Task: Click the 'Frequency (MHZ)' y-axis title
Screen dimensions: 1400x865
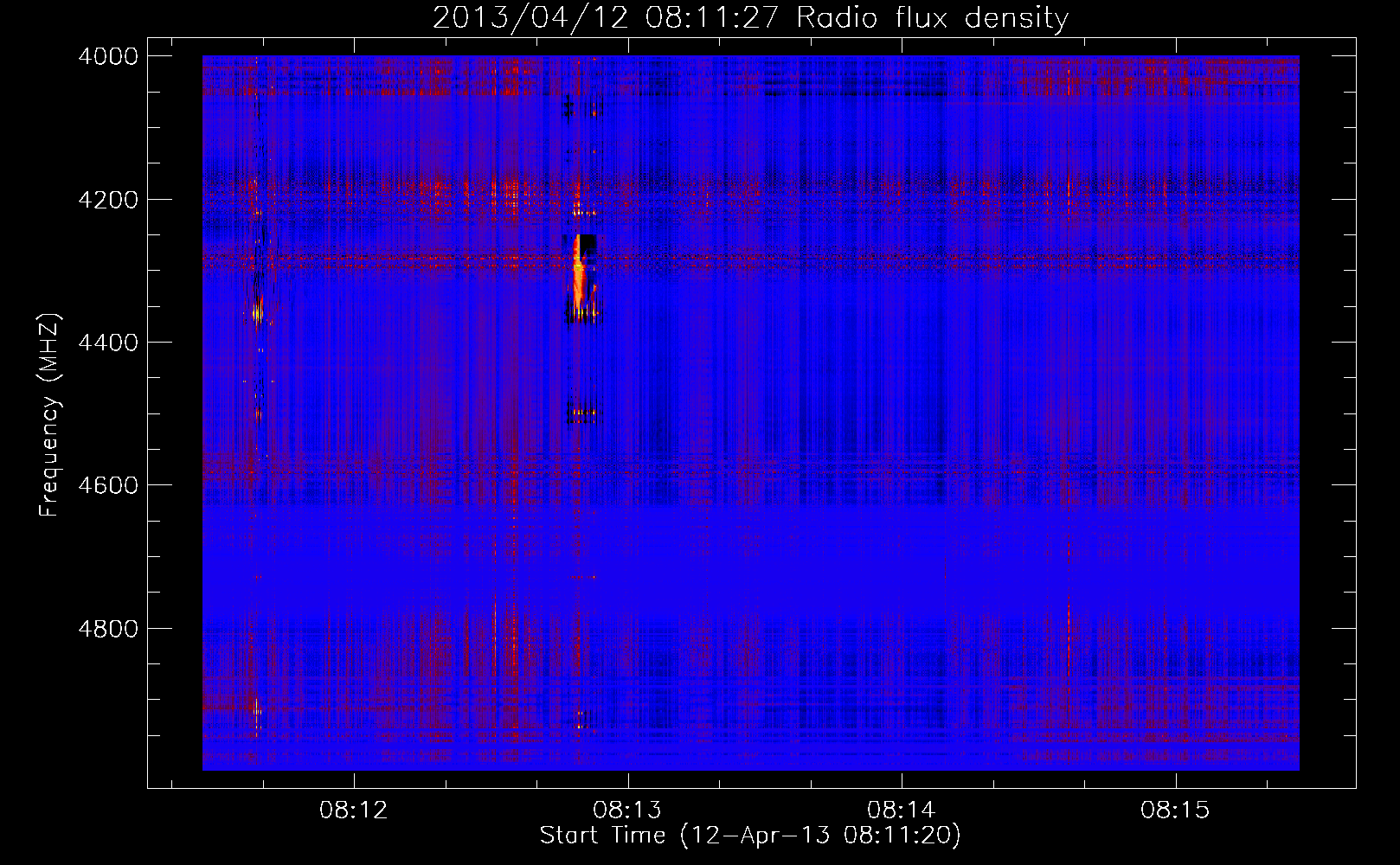Action: click(x=49, y=415)
